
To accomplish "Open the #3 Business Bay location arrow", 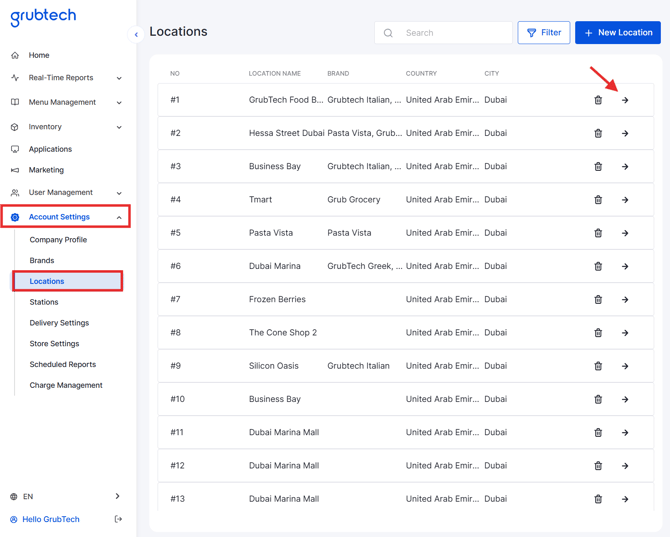I will (x=625, y=167).
